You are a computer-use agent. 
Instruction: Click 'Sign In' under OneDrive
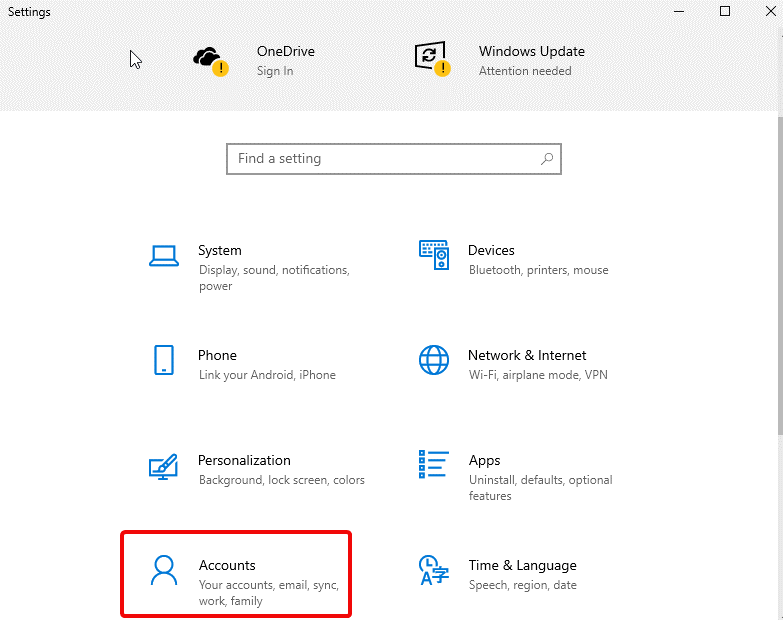(275, 71)
